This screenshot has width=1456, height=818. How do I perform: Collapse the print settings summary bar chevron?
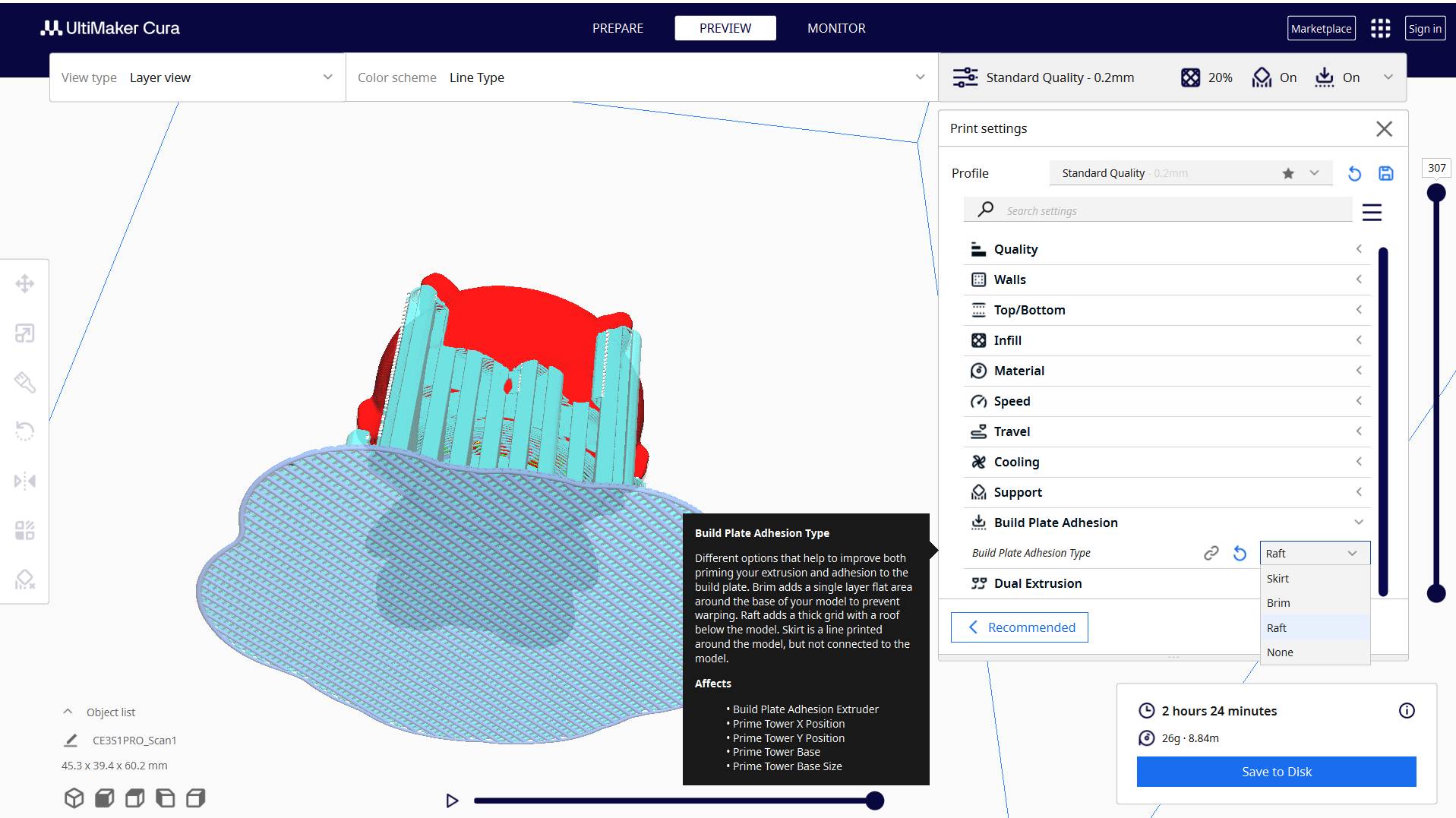pyautogui.click(x=1388, y=77)
